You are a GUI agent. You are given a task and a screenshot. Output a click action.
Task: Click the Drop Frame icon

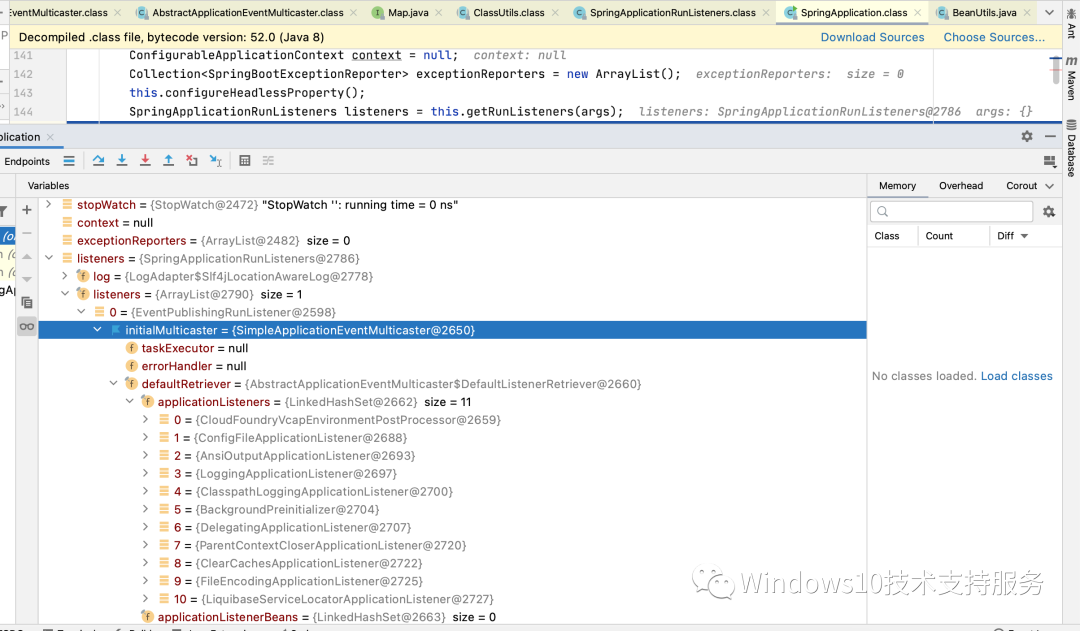(192, 161)
